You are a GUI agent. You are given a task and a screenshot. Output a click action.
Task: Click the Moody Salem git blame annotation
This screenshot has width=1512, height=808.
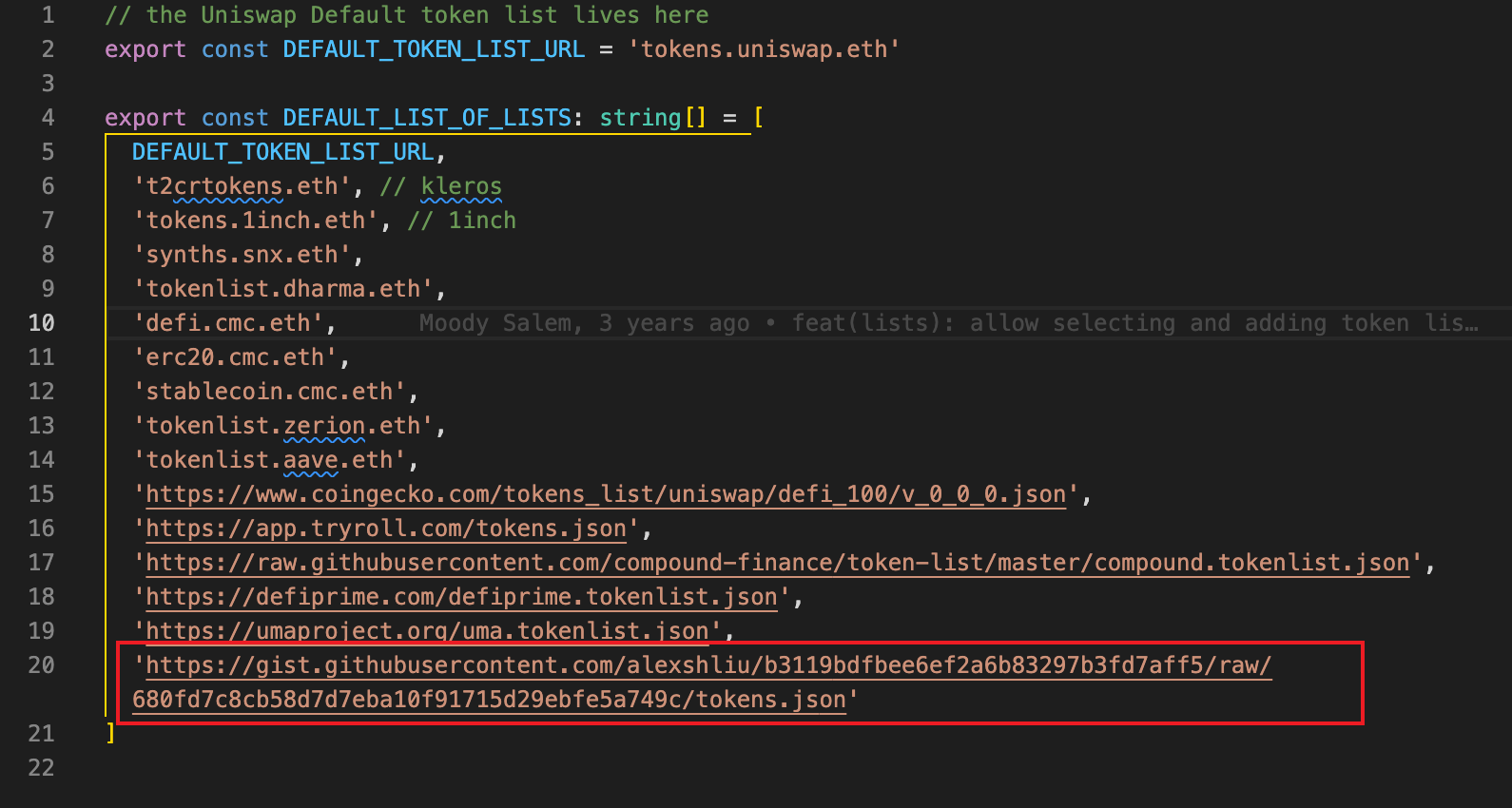tap(949, 323)
